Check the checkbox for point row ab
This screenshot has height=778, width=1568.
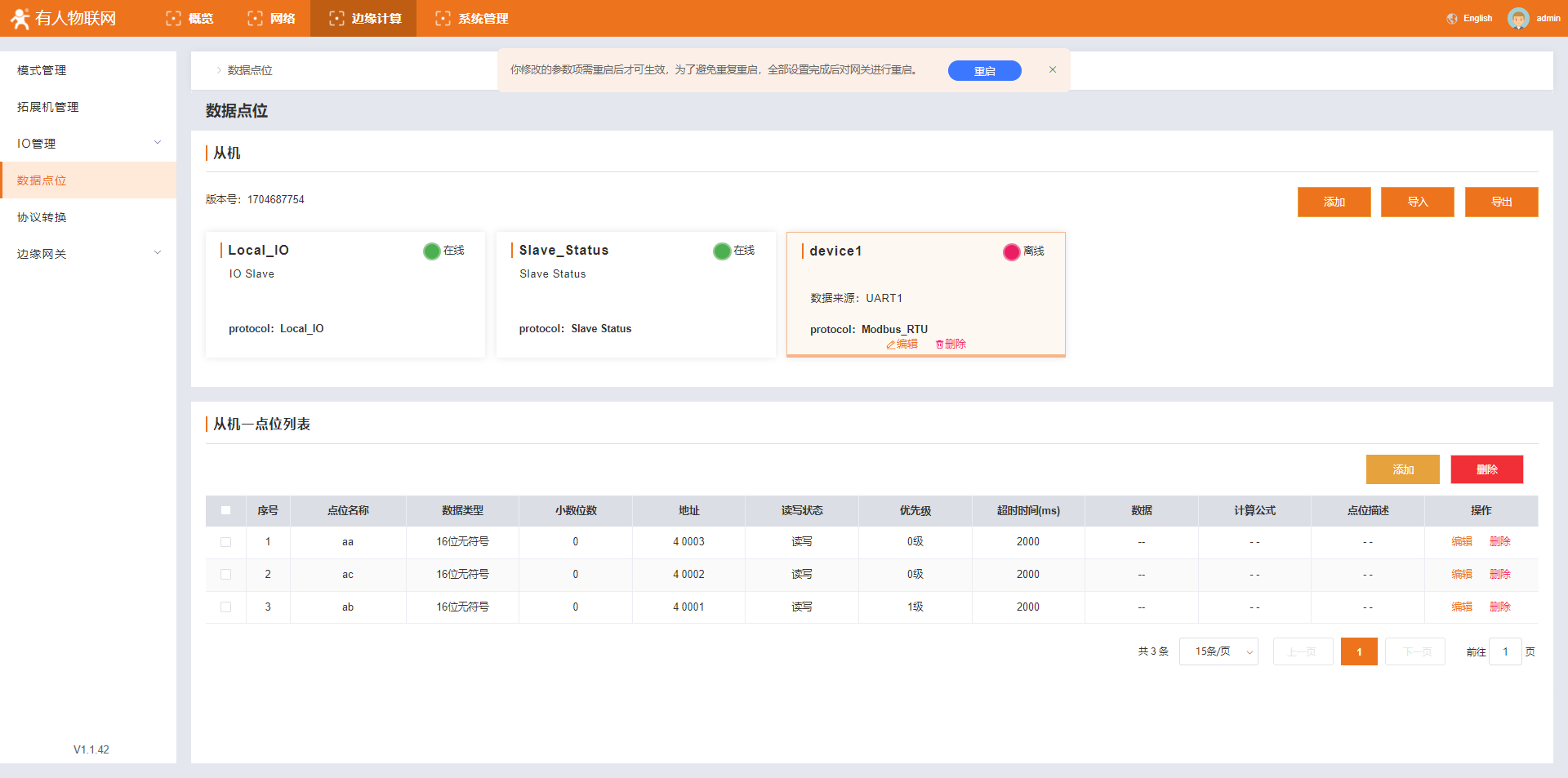coord(226,607)
